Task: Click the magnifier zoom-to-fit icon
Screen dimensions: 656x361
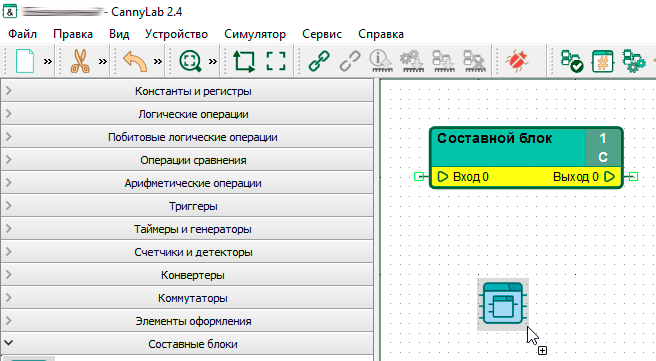Action: [190, 61]
